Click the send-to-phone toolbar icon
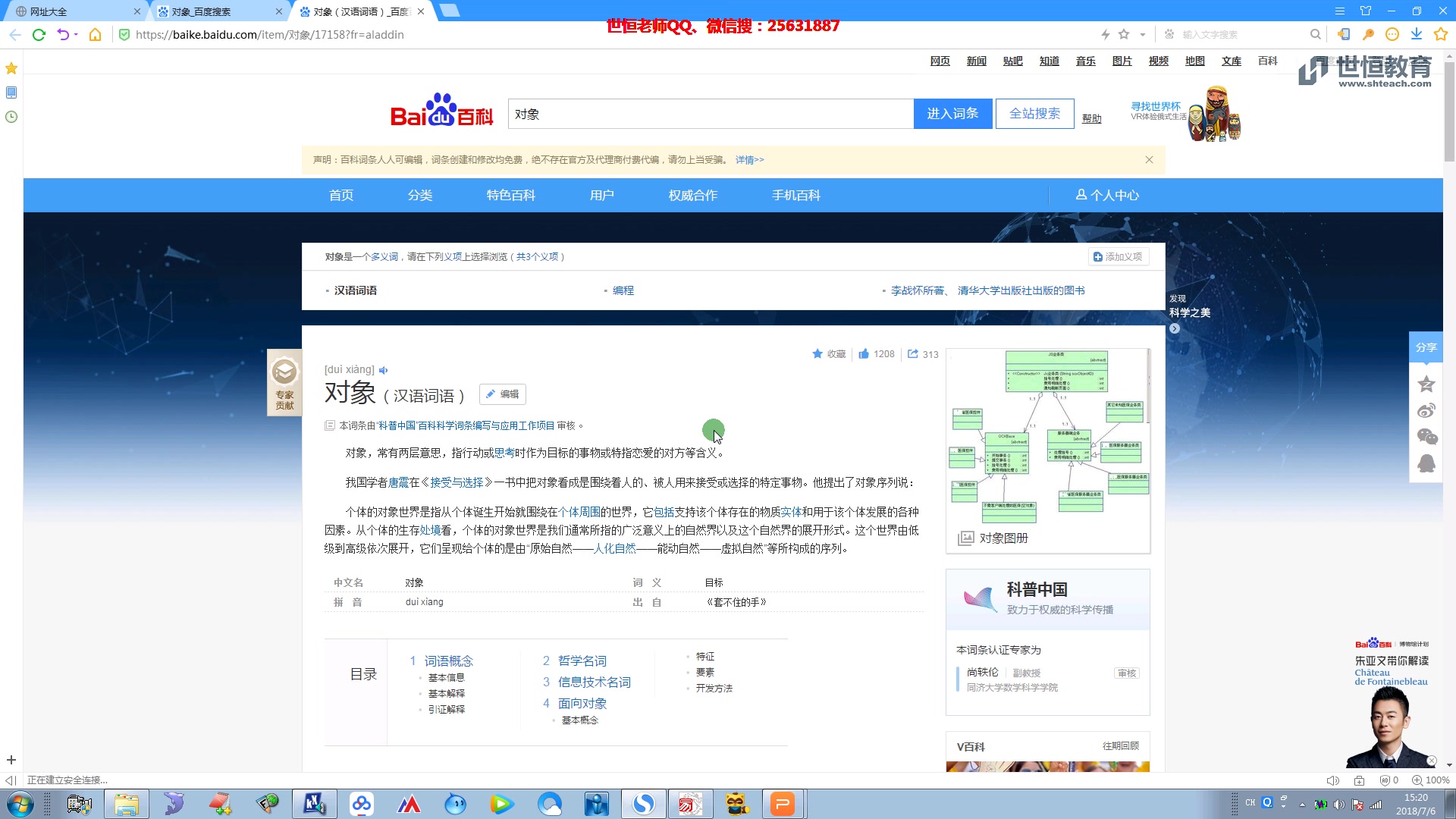The width and height of the screenshot is (1456, 819). (1343, 34)
